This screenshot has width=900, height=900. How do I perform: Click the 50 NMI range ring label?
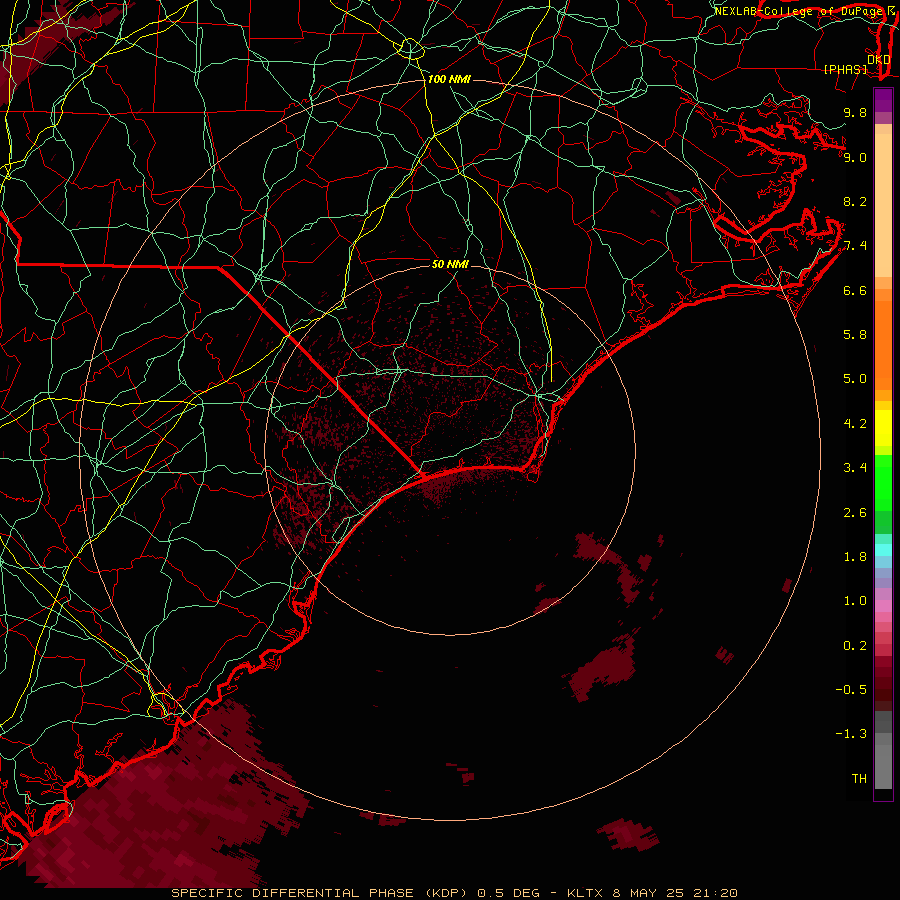point(451,264)
